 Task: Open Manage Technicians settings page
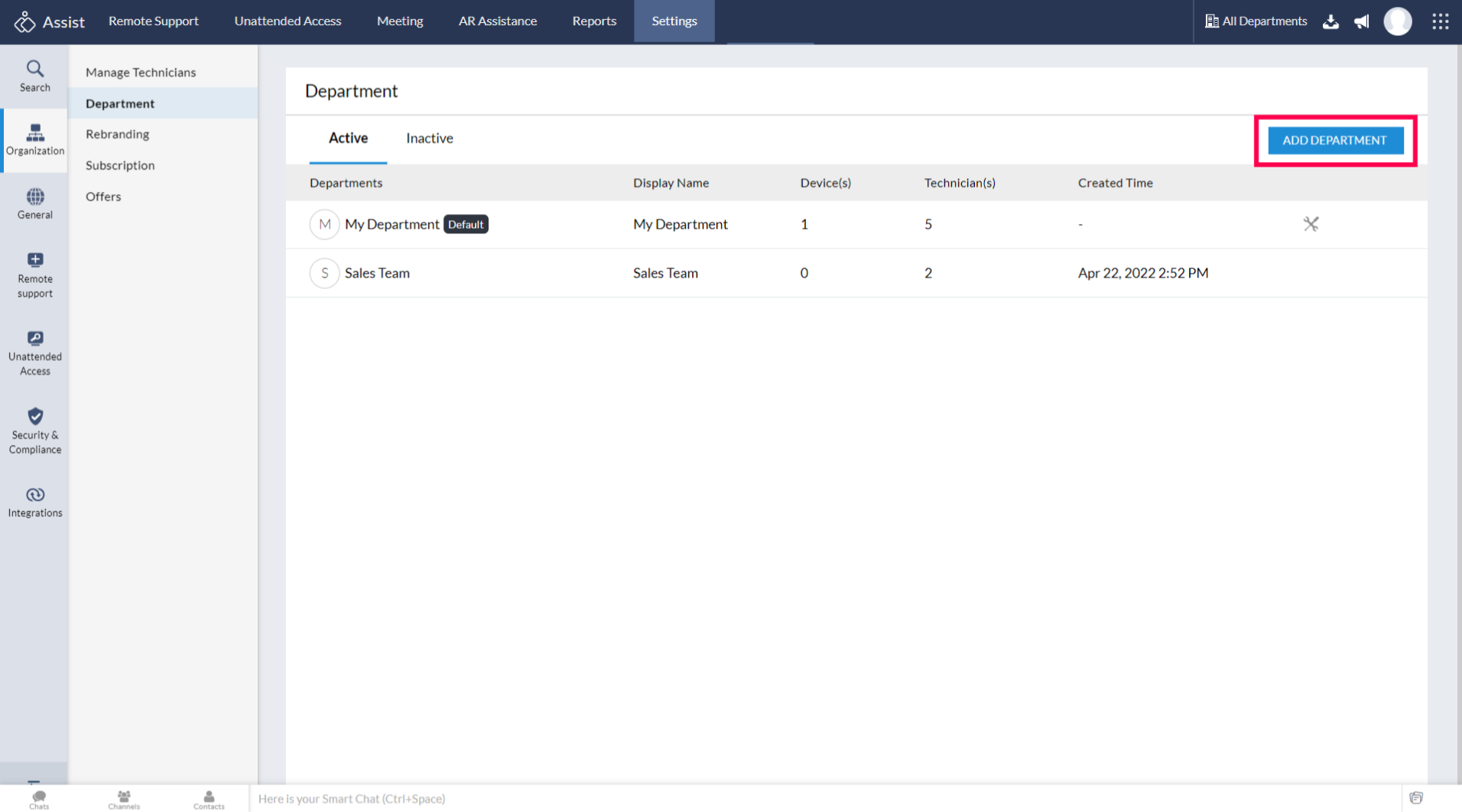pyautogui.click(x=141, y=73)
